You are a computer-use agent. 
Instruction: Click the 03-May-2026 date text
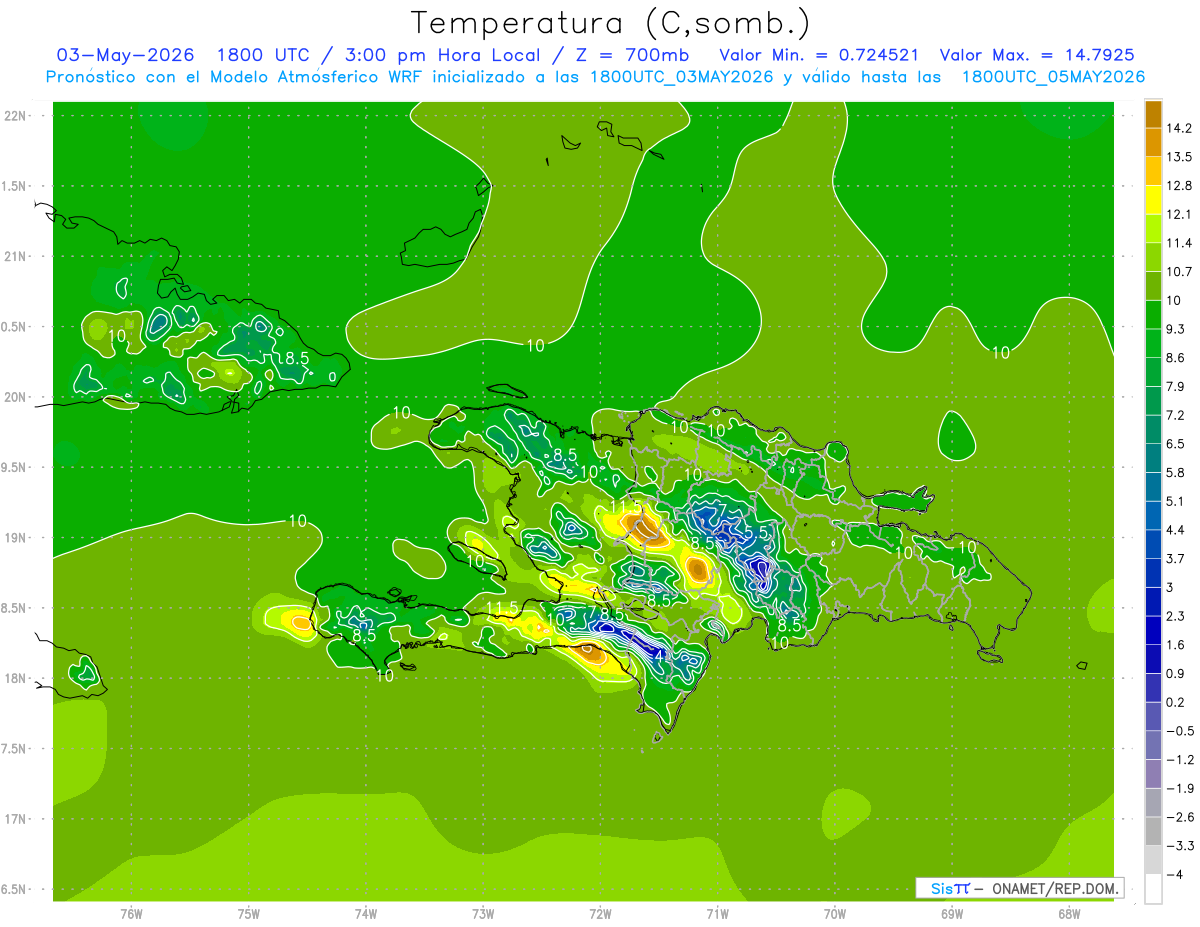click(126, 55)
